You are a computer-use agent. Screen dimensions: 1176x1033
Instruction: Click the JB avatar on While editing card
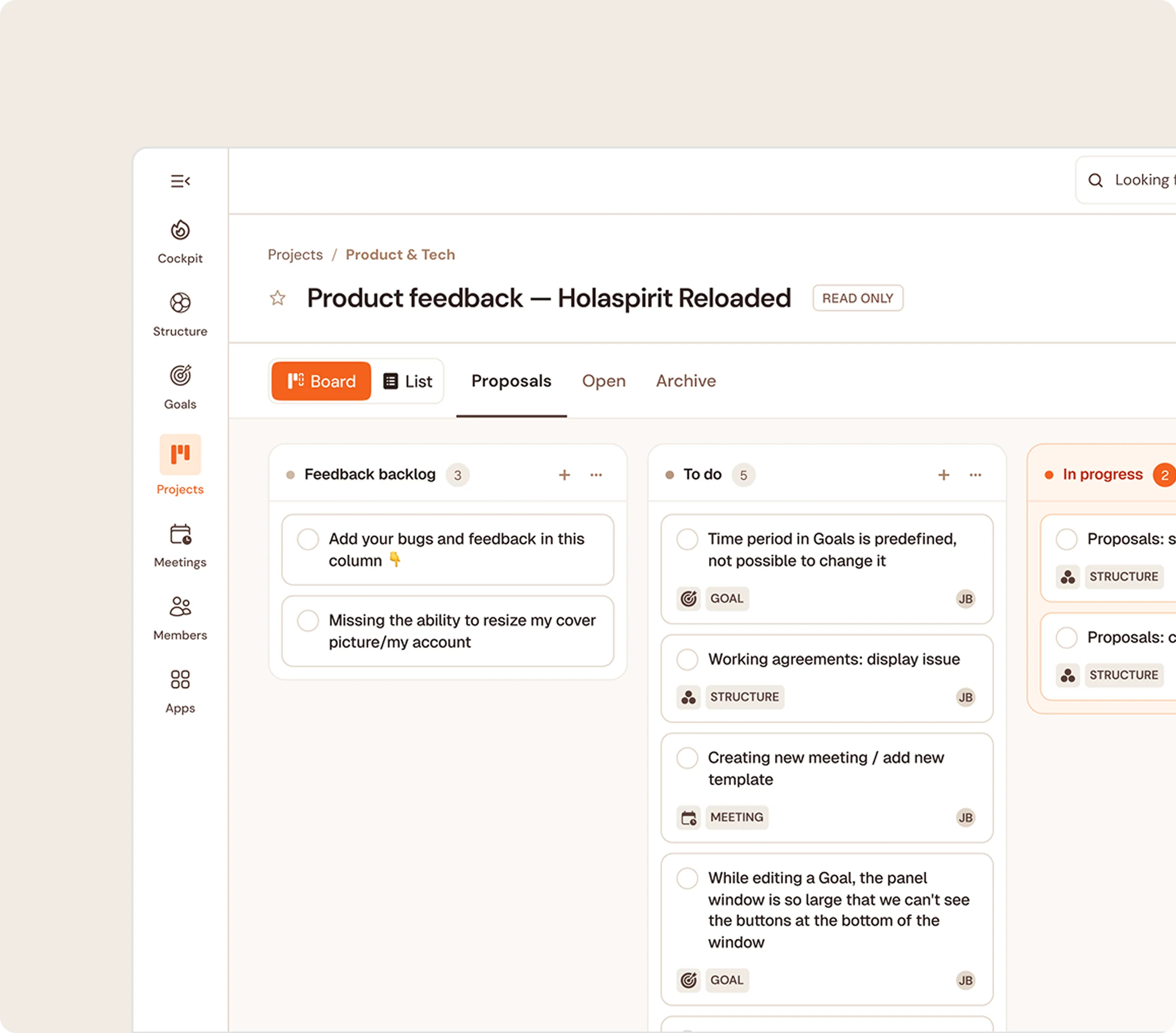[966, 980]
